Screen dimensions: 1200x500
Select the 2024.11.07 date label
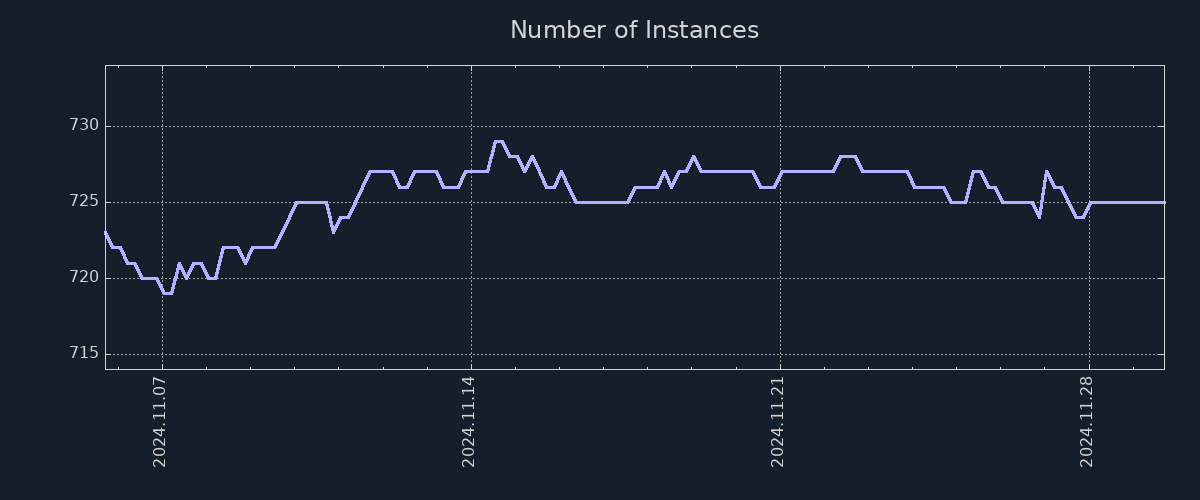coord(160,421)
